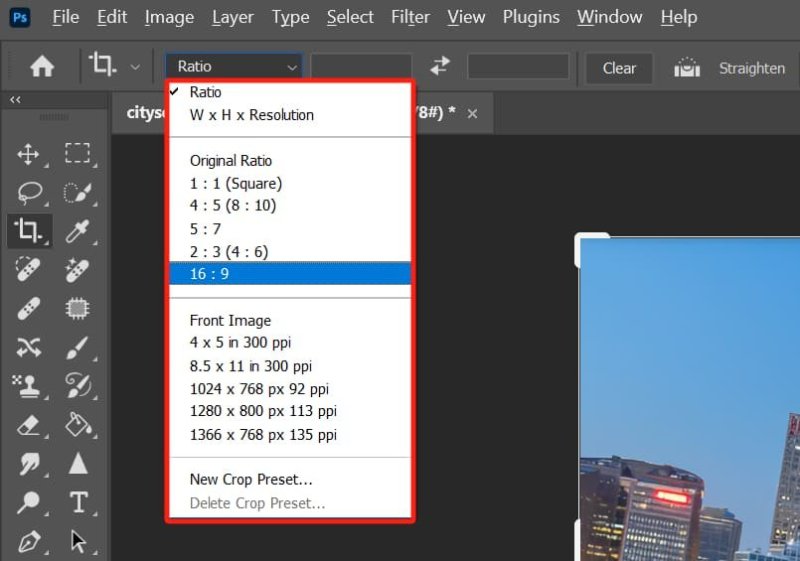Image resolution: width=800 pixels, height=561 pixels.
Task: Choose the Pen tool
Action: (x=28, y=540)
